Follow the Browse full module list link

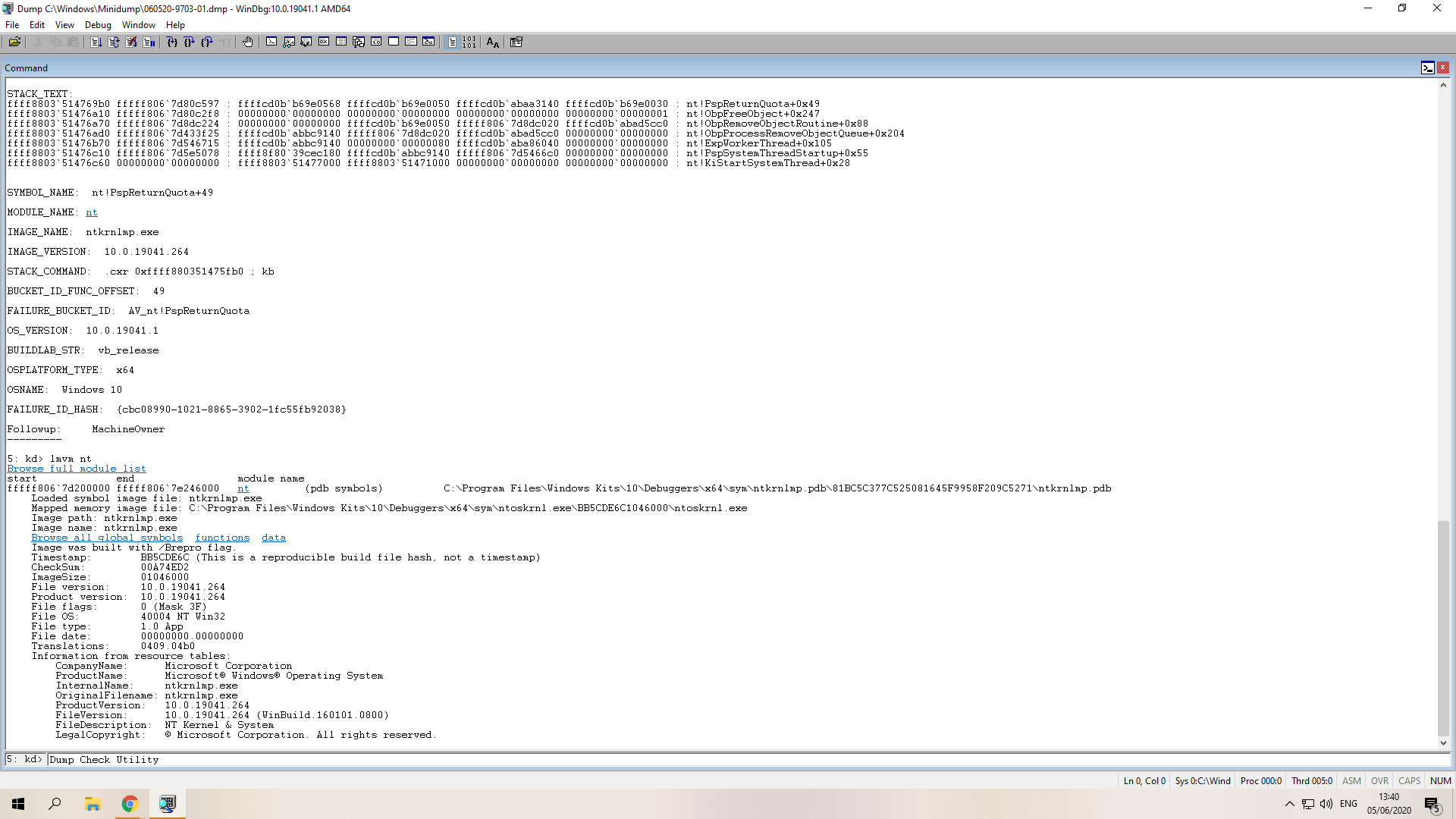pyautogui.click(x=77, y=469)
